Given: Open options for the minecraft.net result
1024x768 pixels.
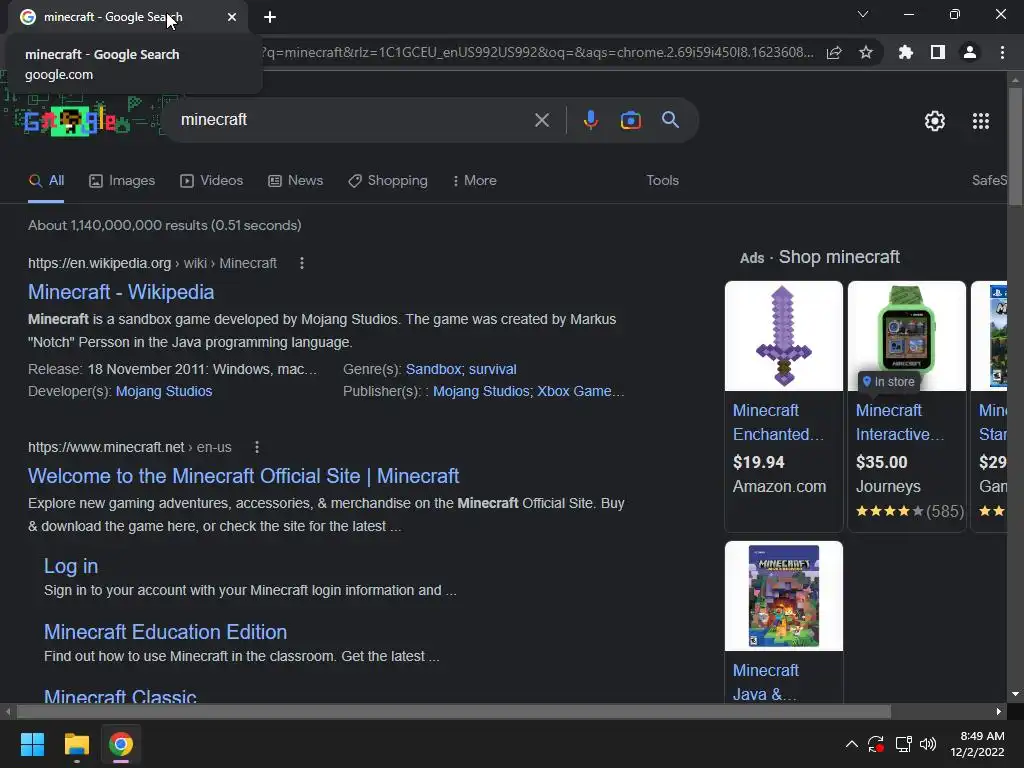Looking at the screenshot, I should [257, 447].
